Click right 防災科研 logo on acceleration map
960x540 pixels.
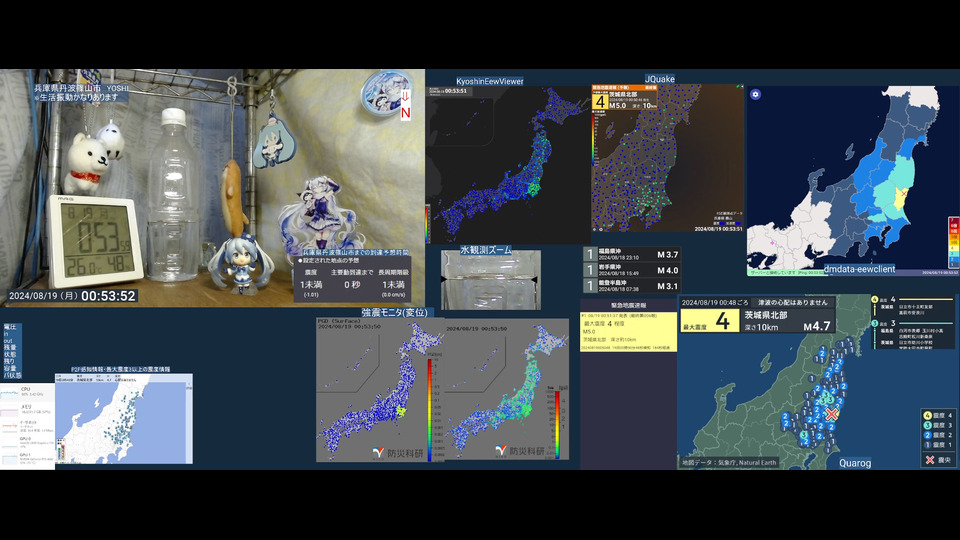pos(520,451)
